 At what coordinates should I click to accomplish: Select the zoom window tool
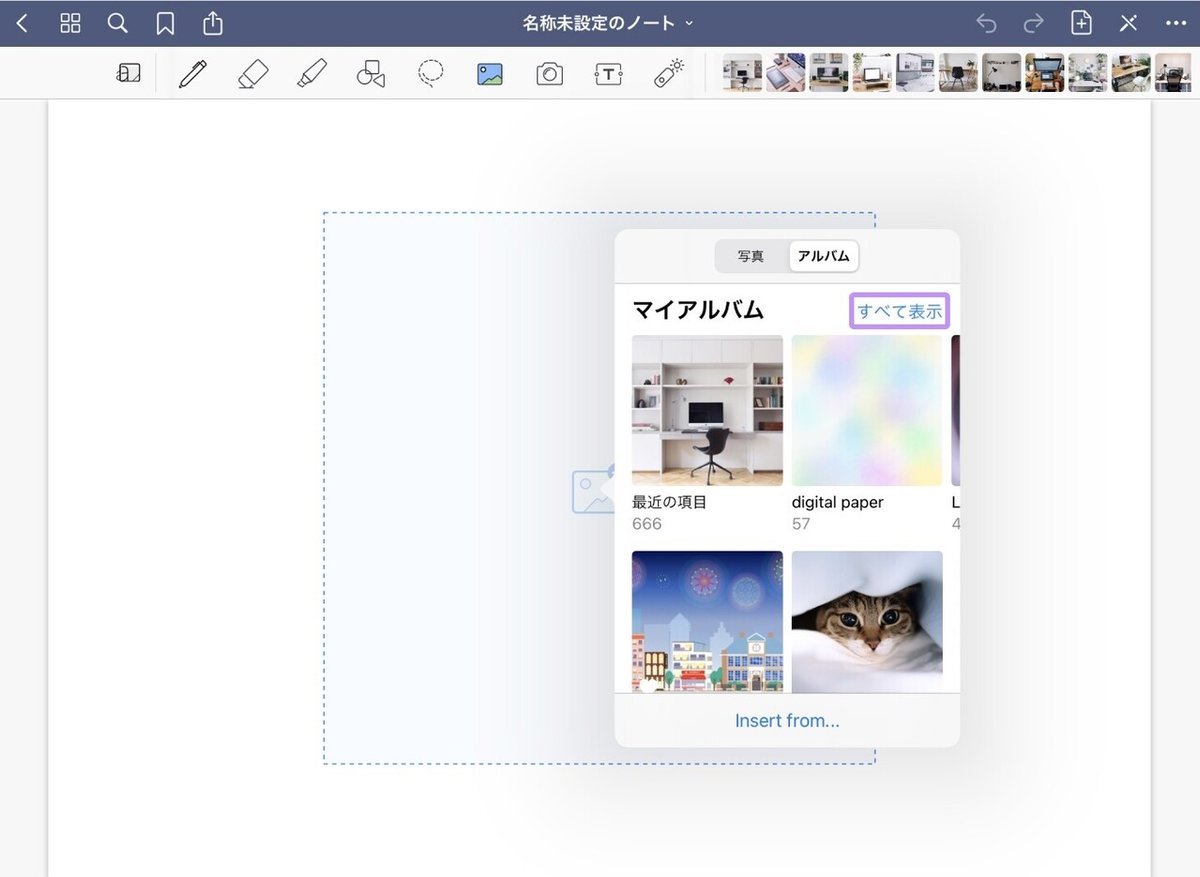pos(129,73)
